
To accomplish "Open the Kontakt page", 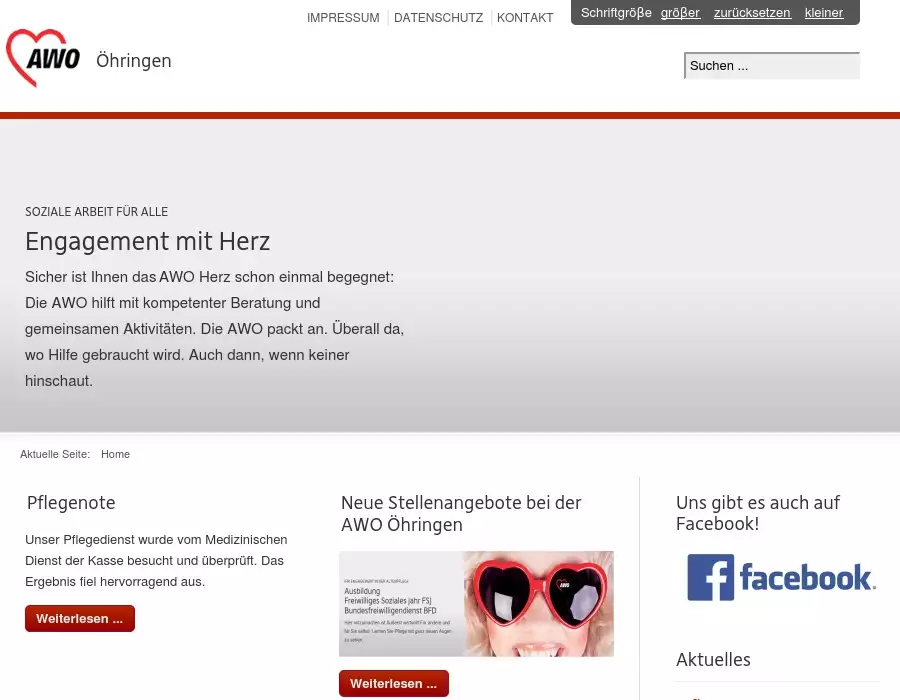I will pos(525,18).
